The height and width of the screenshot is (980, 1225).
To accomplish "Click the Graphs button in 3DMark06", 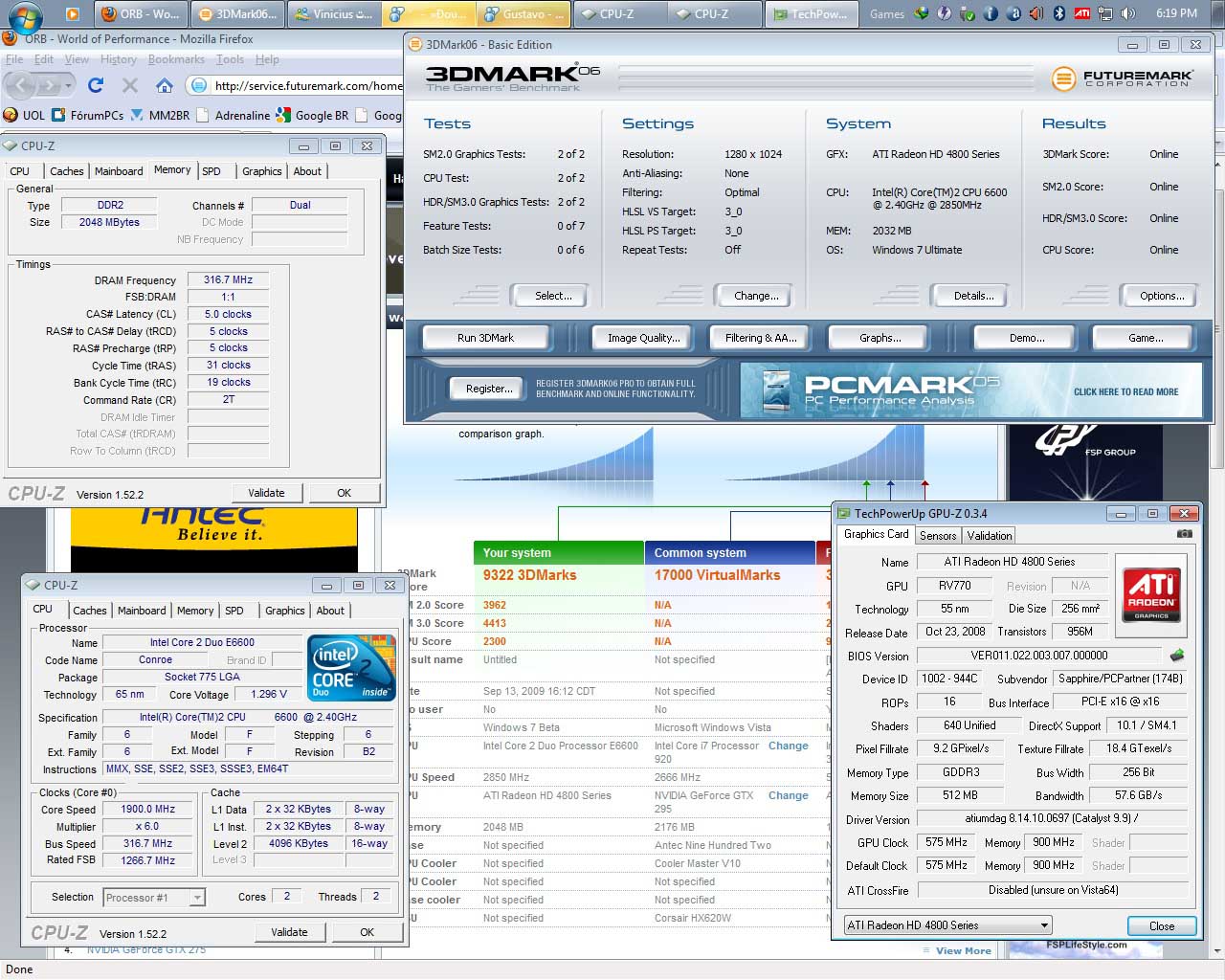I will (x=880, y=338).
